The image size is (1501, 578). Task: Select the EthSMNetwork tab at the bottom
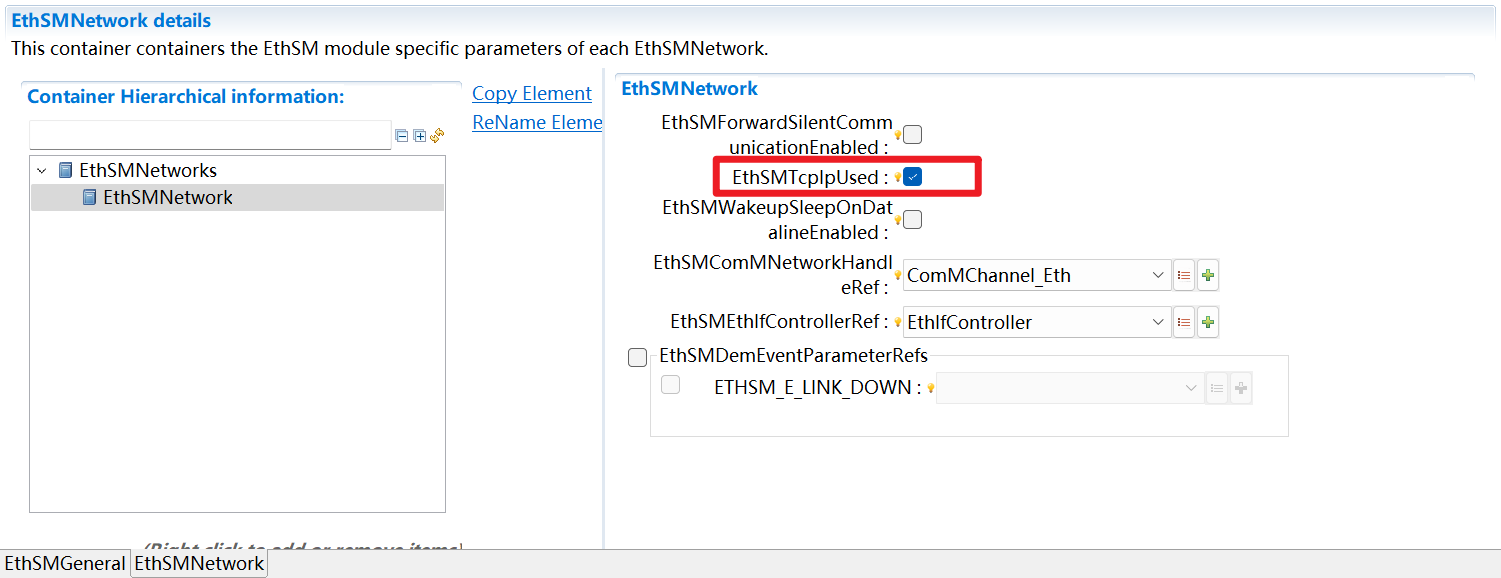199,564
